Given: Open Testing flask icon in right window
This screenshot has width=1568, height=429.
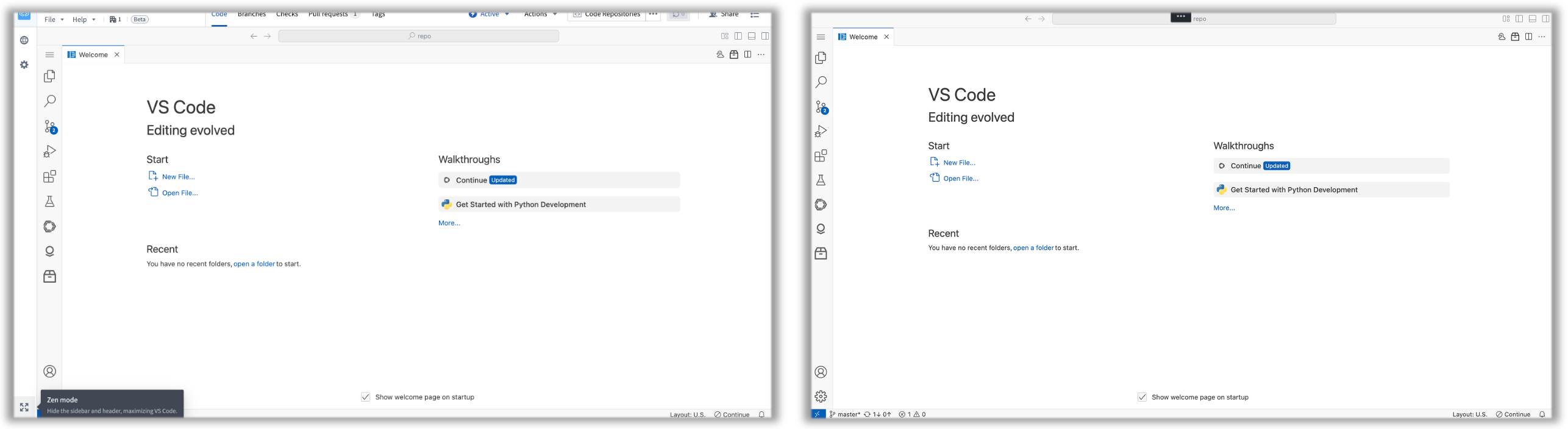Looking at the screenshot, I should tap(821, 180).
